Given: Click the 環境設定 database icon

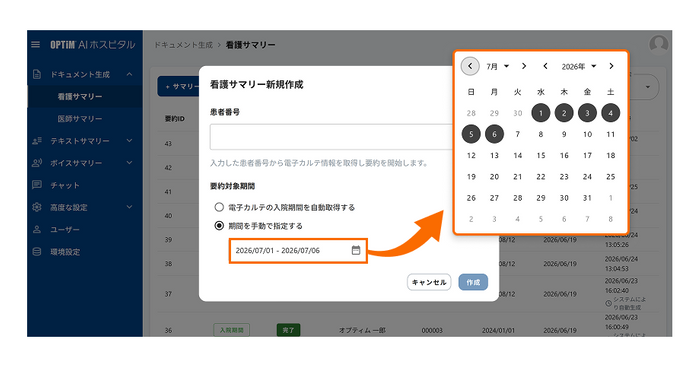Looking at the screenshot, I should pyautogui.click(x=37, y=251).
